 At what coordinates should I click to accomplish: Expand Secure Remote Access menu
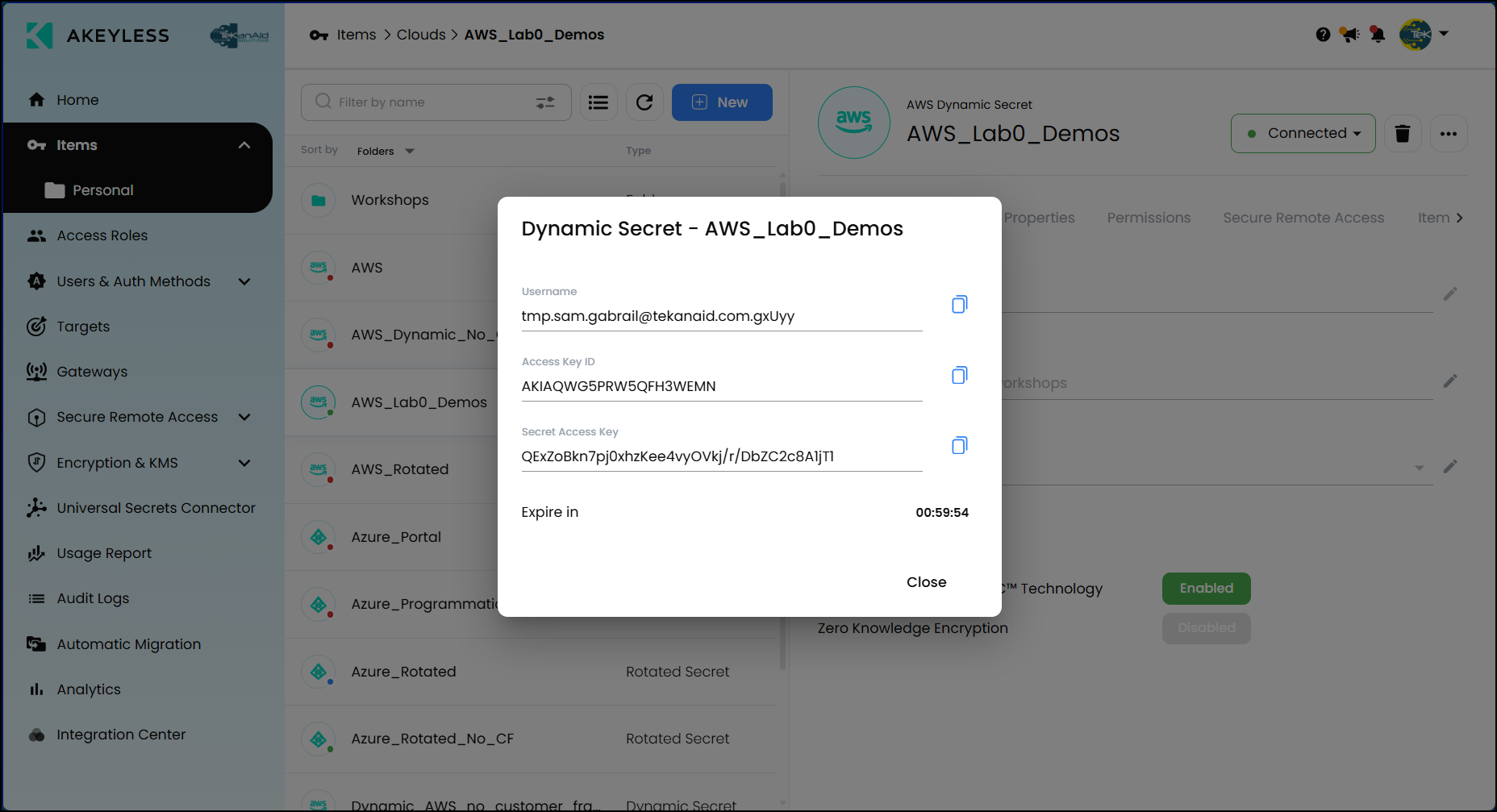click(x=244, y=417)
